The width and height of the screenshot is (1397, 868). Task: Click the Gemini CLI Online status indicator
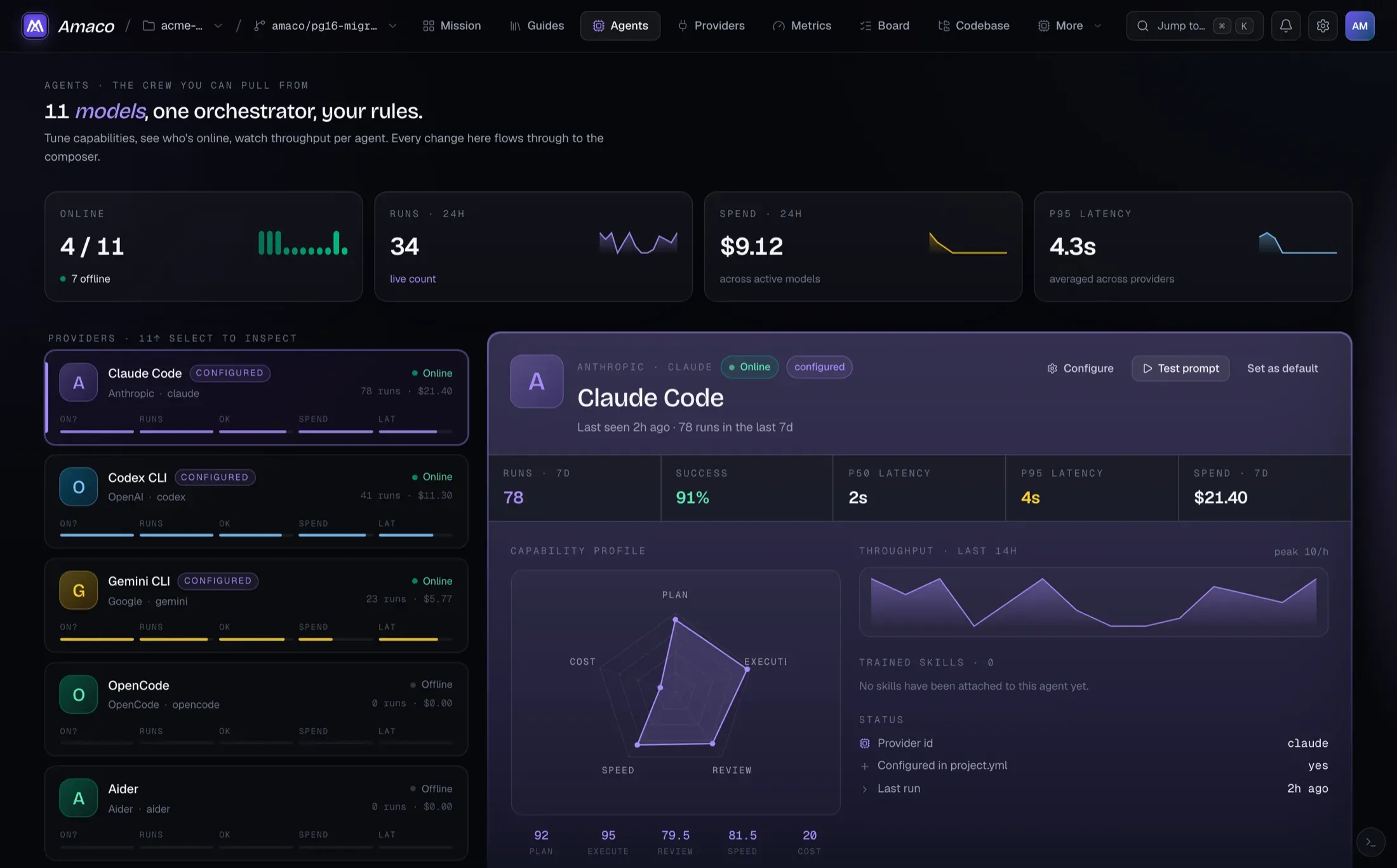point(432,581)
